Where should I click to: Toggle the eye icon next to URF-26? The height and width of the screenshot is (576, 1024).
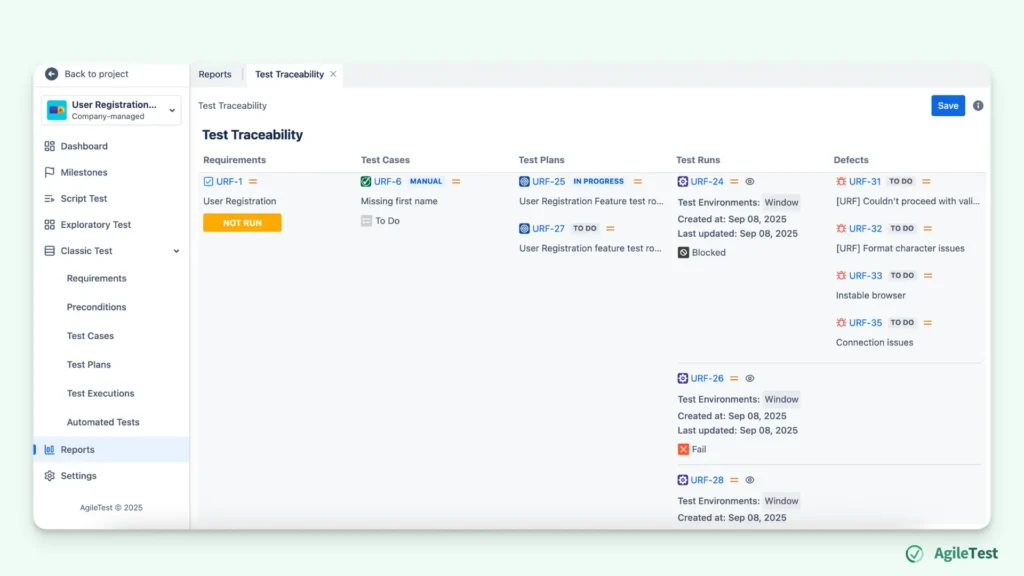tap(750, 378)
